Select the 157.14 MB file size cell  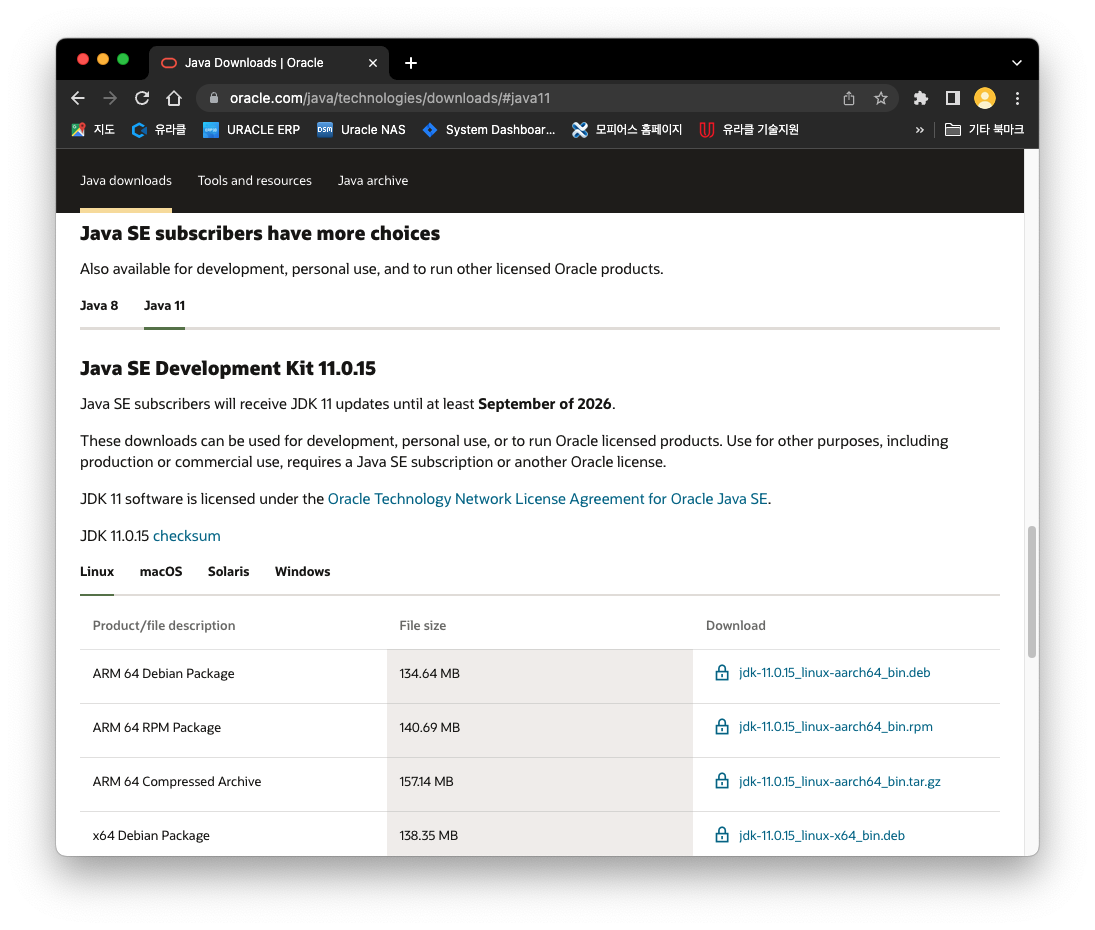click(x=540, y=785)
